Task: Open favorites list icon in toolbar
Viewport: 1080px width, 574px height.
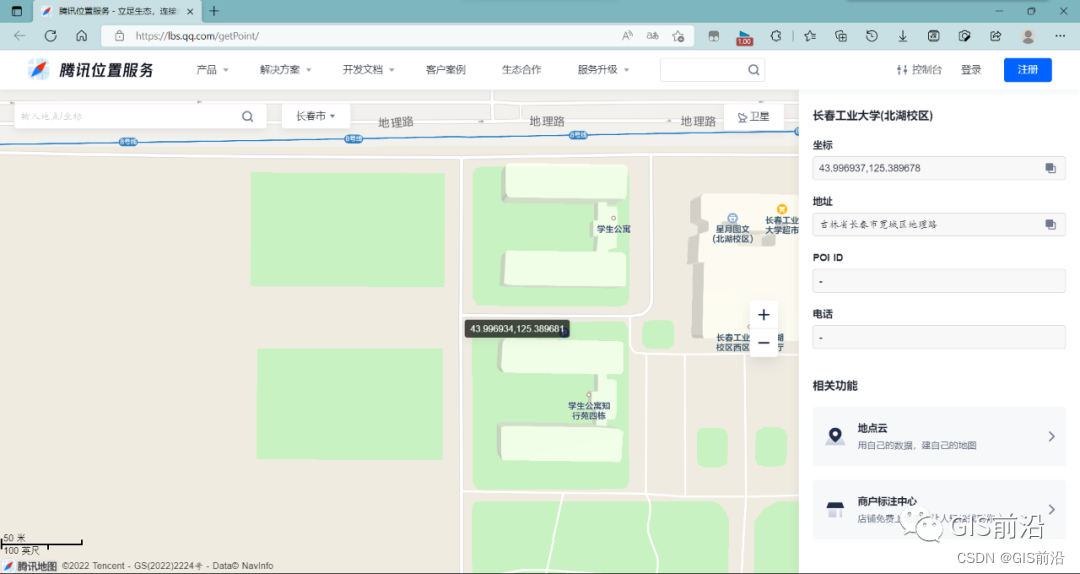Action: (x=810, y=36)
